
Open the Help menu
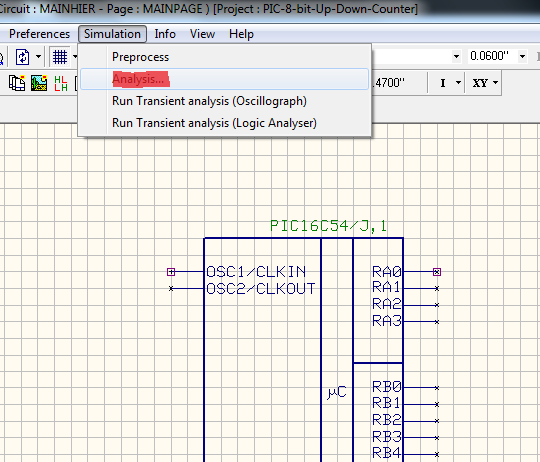click(241, 34)
